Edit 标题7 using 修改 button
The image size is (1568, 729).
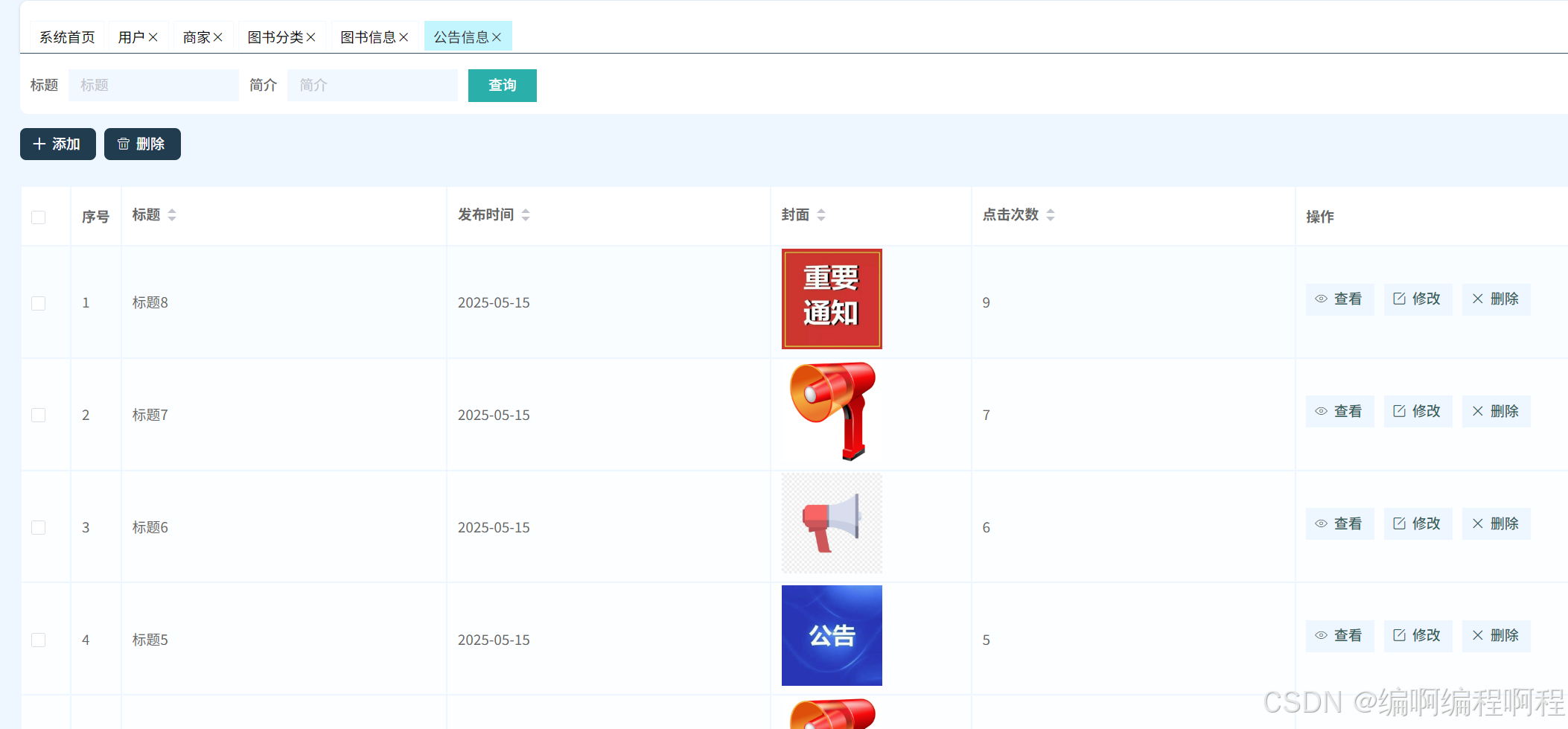pyautogui.click(x=1418, y=411)
